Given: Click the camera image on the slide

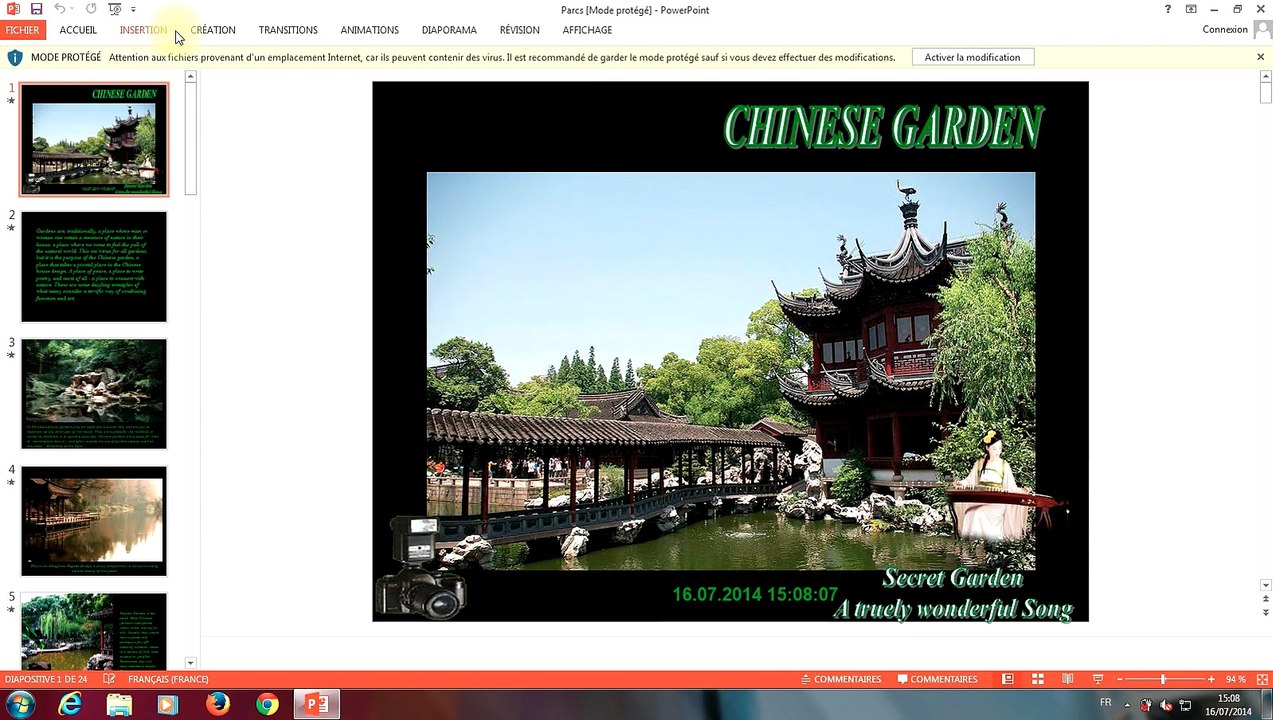Looking at the screenshot, I should (421, 568).
